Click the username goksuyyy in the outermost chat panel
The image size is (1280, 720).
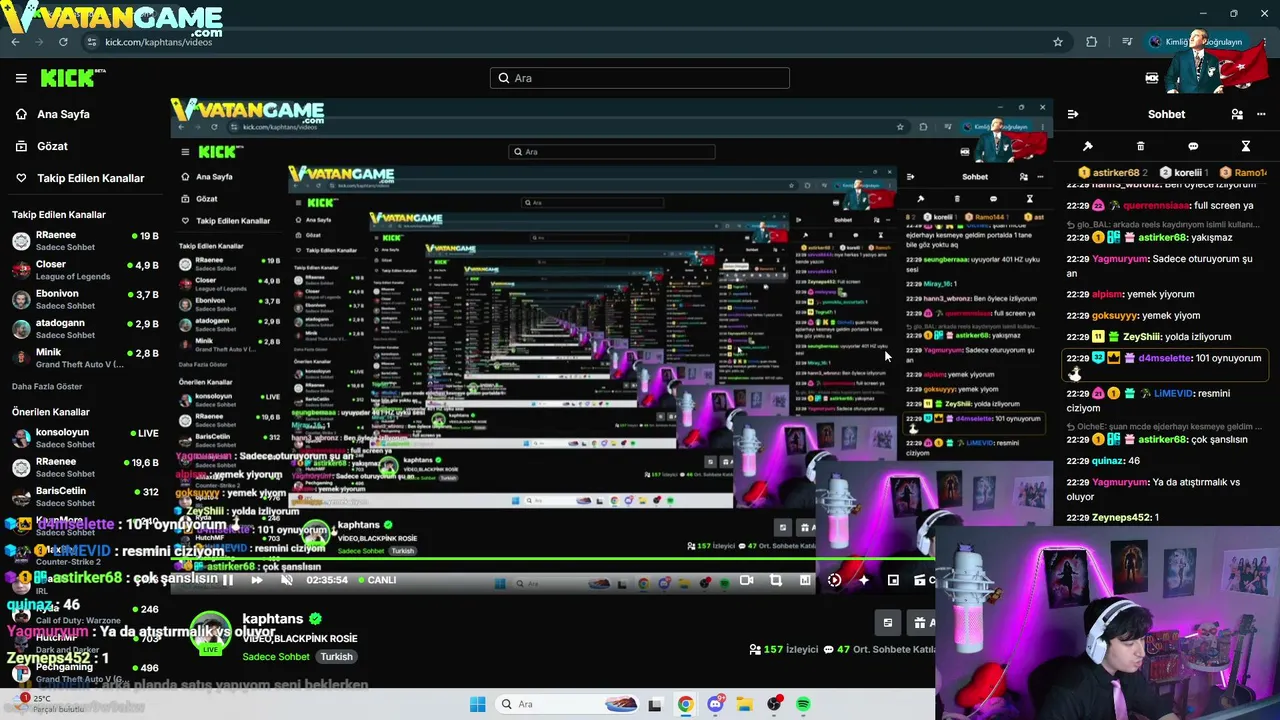point(1115,316)
